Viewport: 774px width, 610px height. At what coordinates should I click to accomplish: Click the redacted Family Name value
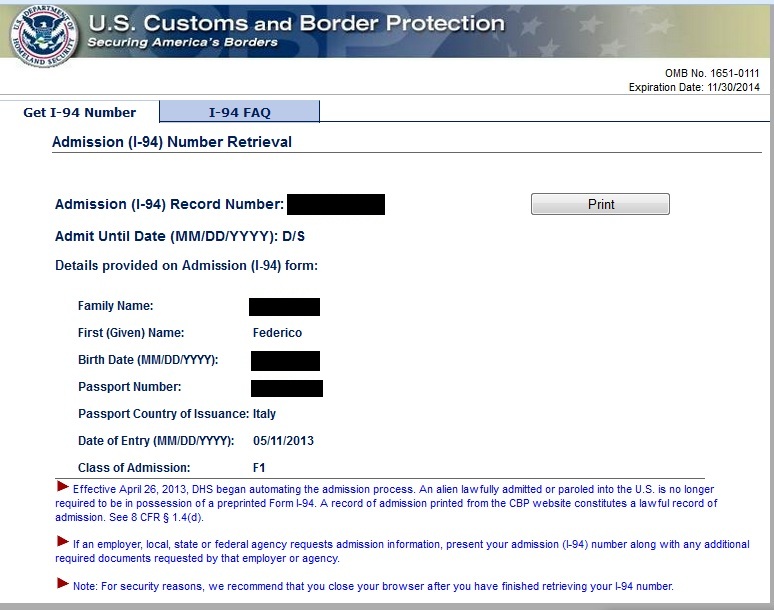pos(284,306)
